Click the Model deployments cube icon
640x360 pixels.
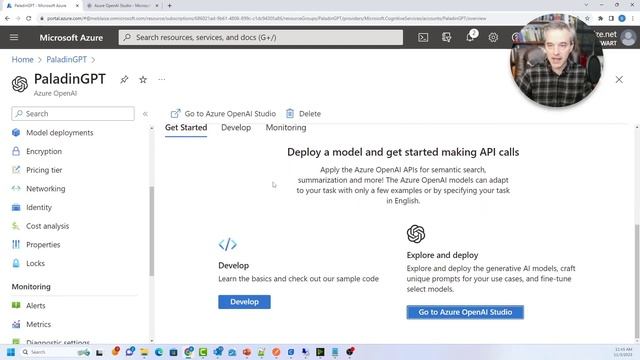point(16,133)
